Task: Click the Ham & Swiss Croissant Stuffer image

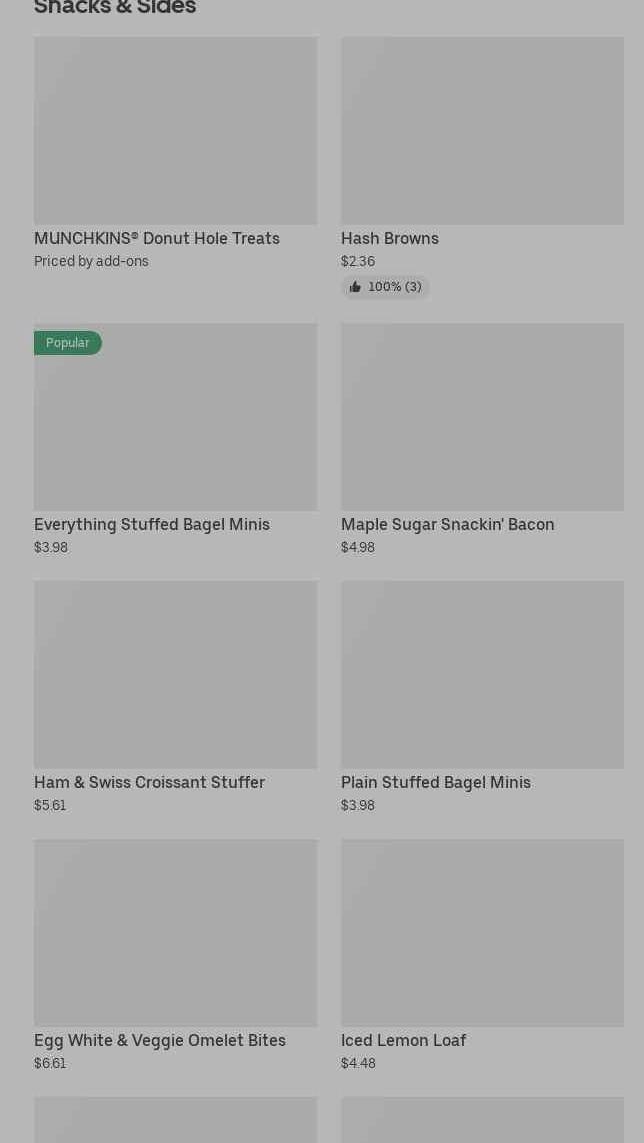Action: click(x=175, y=675)
